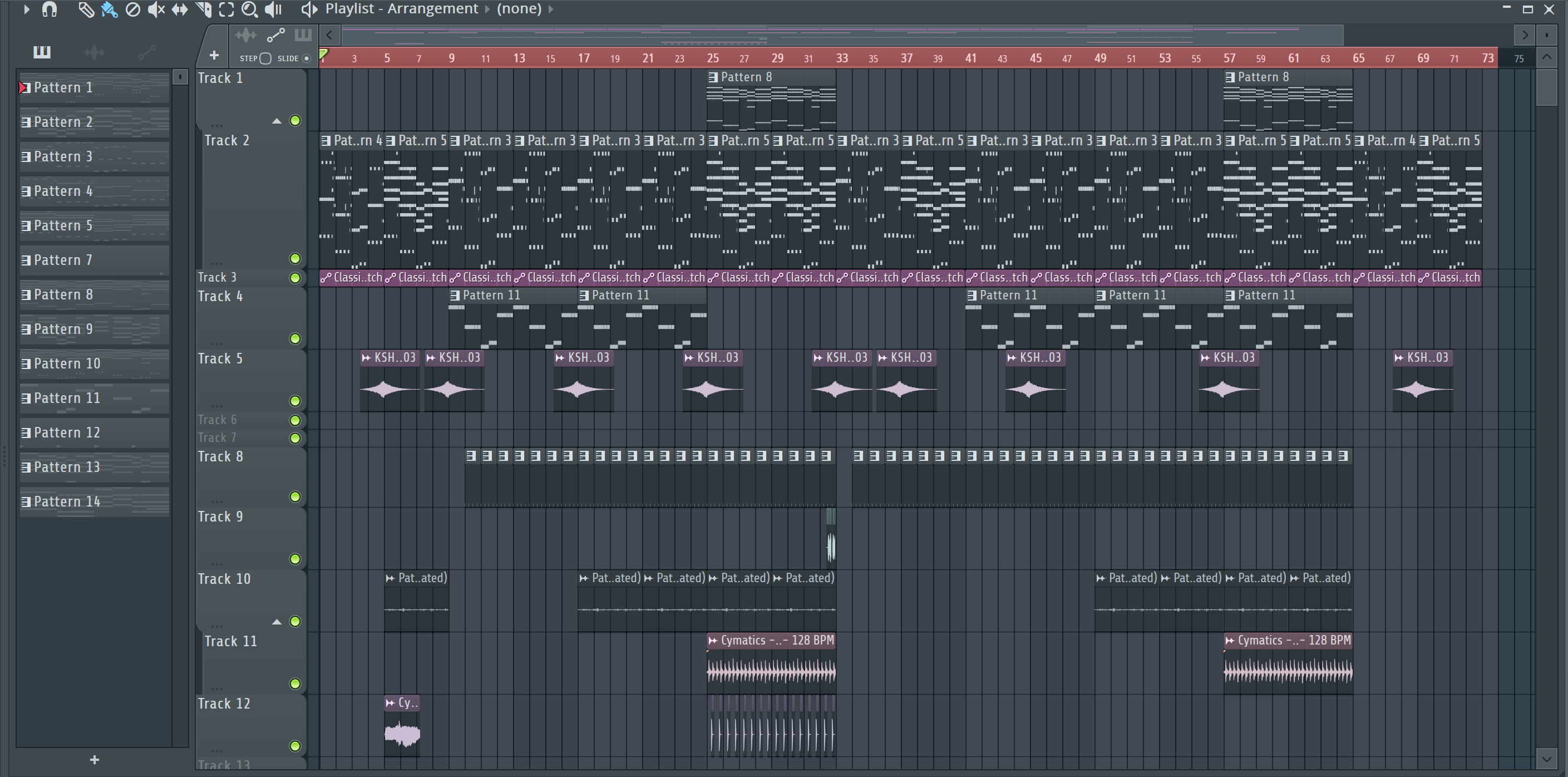Screen dimensions: 1568x777
Task: Focus automation clips using curve icon
Action: point(276,35)
